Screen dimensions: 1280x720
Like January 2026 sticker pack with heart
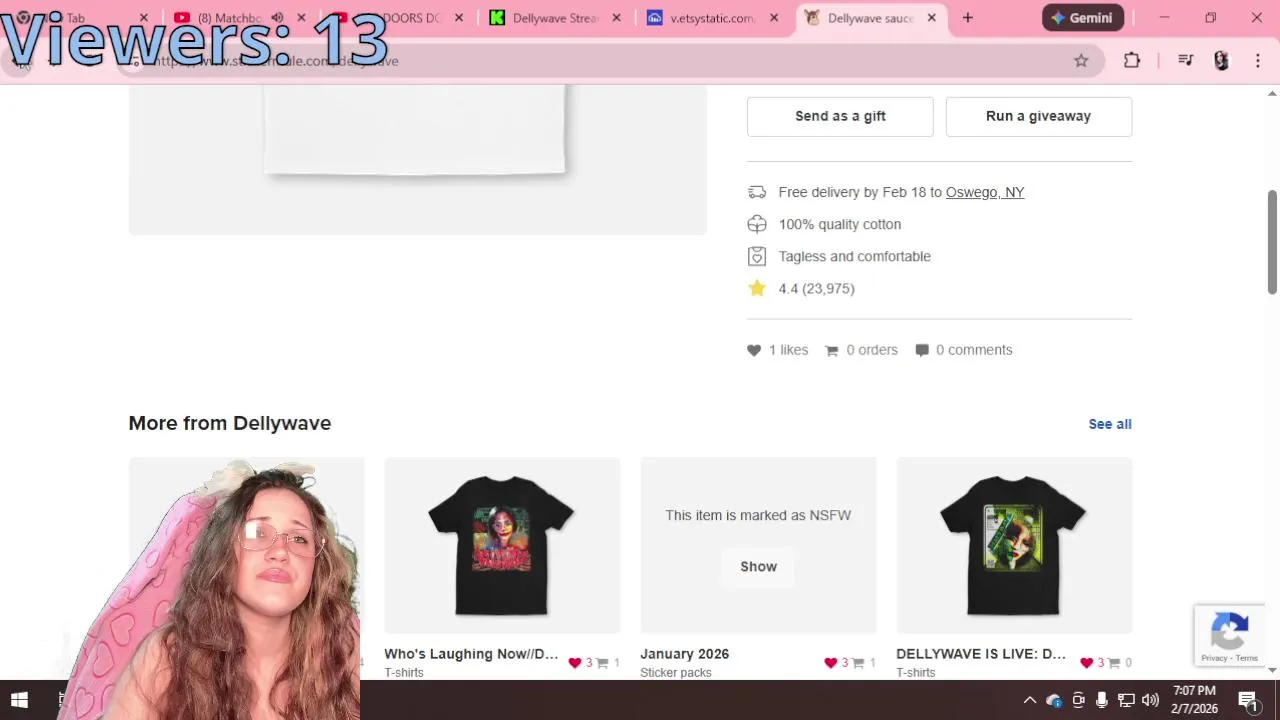click(831, 663)
